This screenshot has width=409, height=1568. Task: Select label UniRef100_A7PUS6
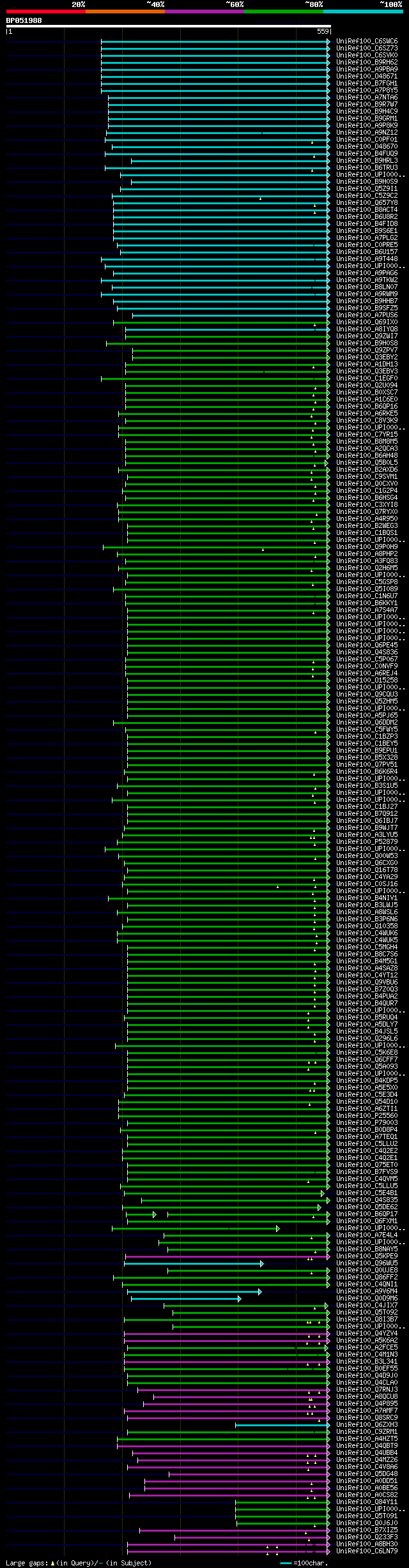[x=367, y=315]
